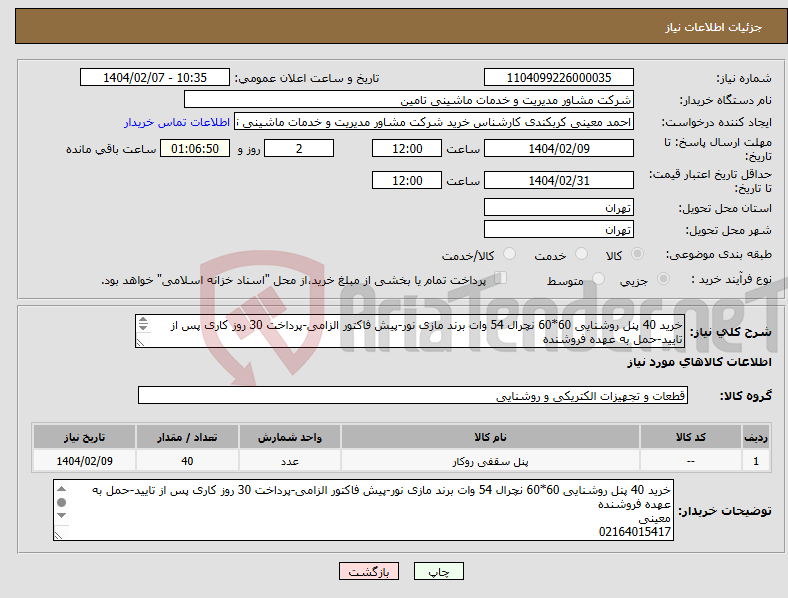Image resolution: width=788 pixels, height=598 pixels.
Task: Click the response deadline date 1404/02/09 field
Action: click(x=558, y=148)
